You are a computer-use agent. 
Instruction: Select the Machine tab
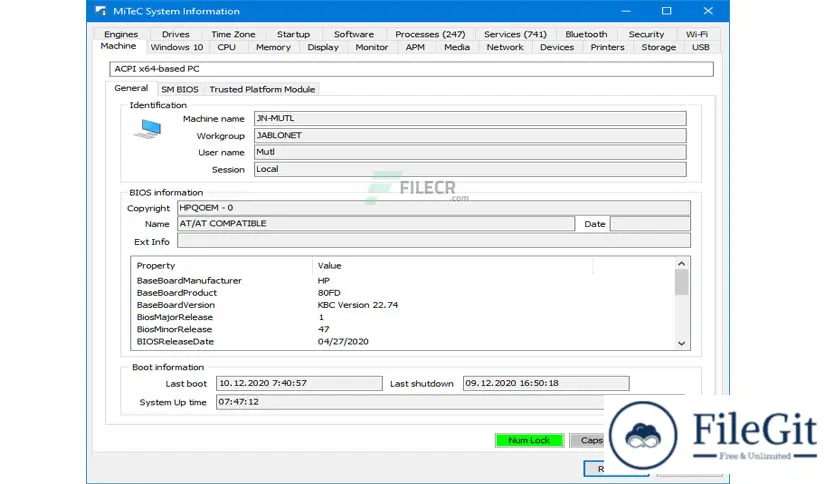(118, 46)
